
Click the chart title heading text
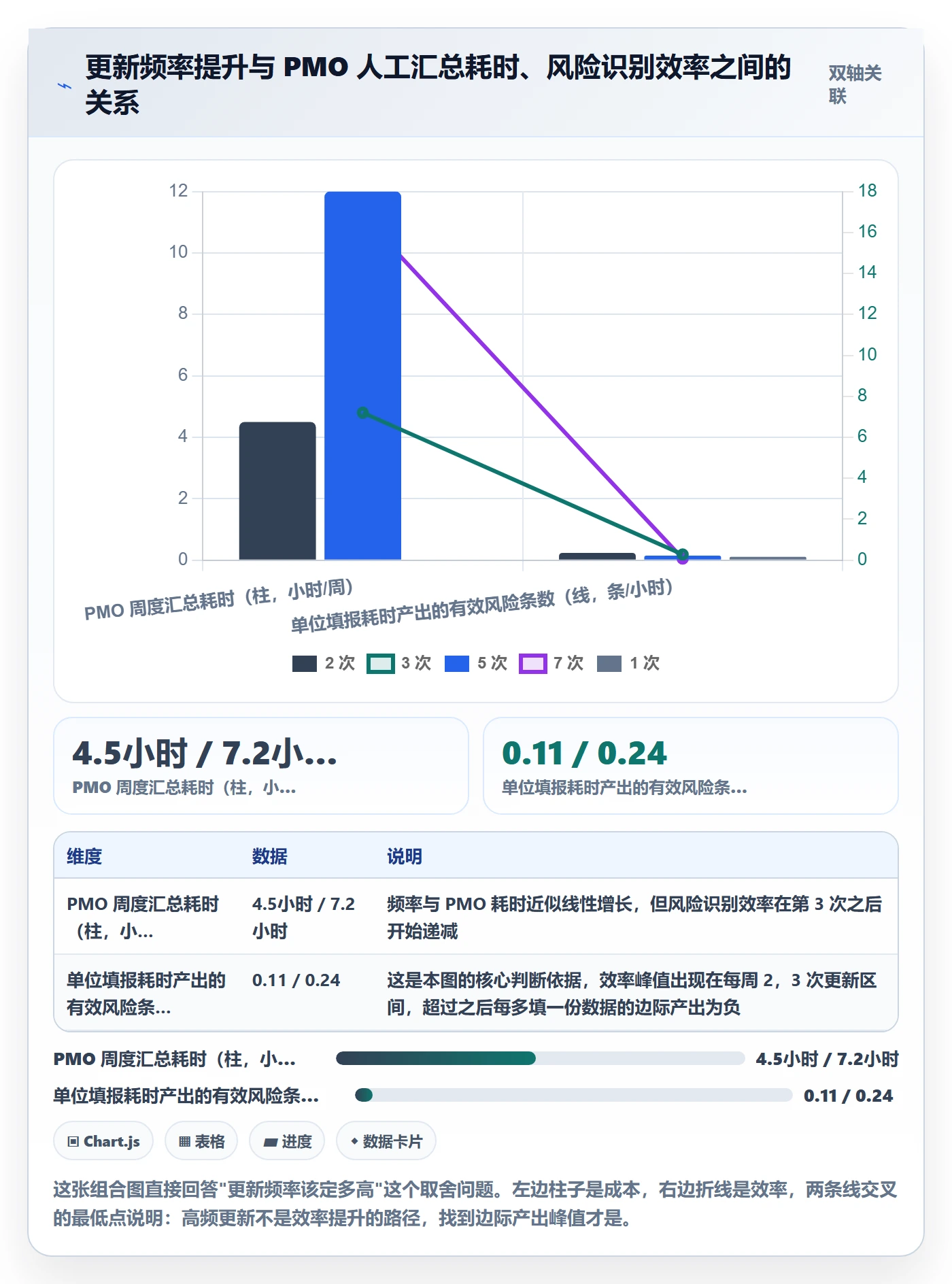[x=438, y=84]
